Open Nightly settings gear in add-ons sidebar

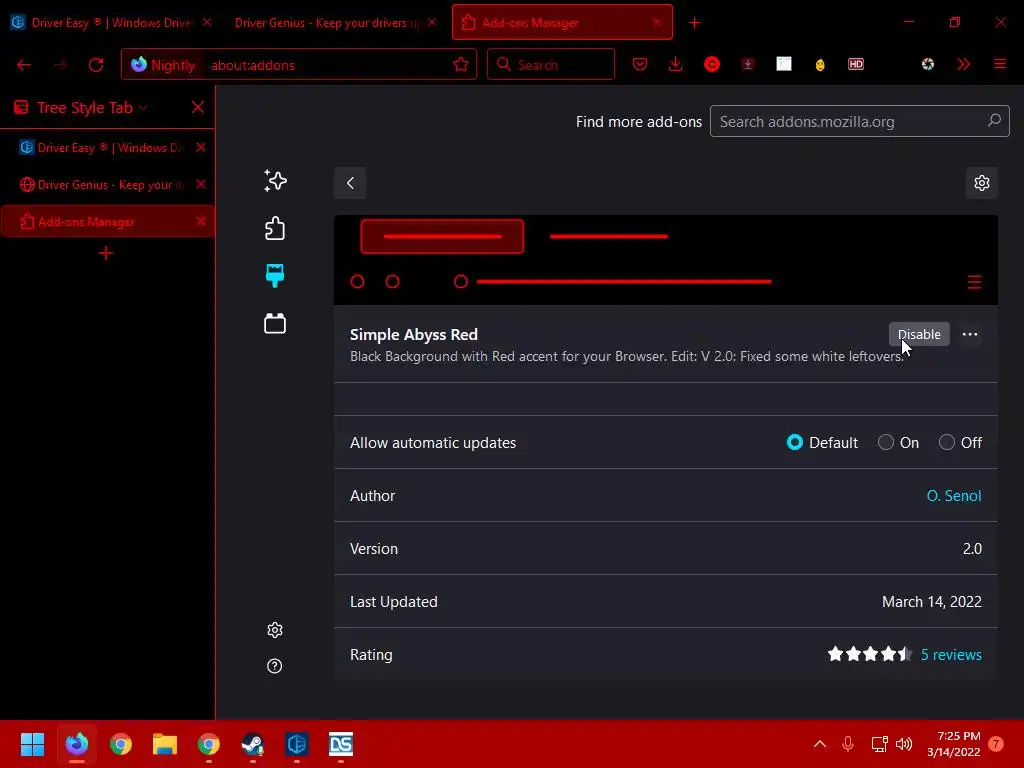point(275,630)
